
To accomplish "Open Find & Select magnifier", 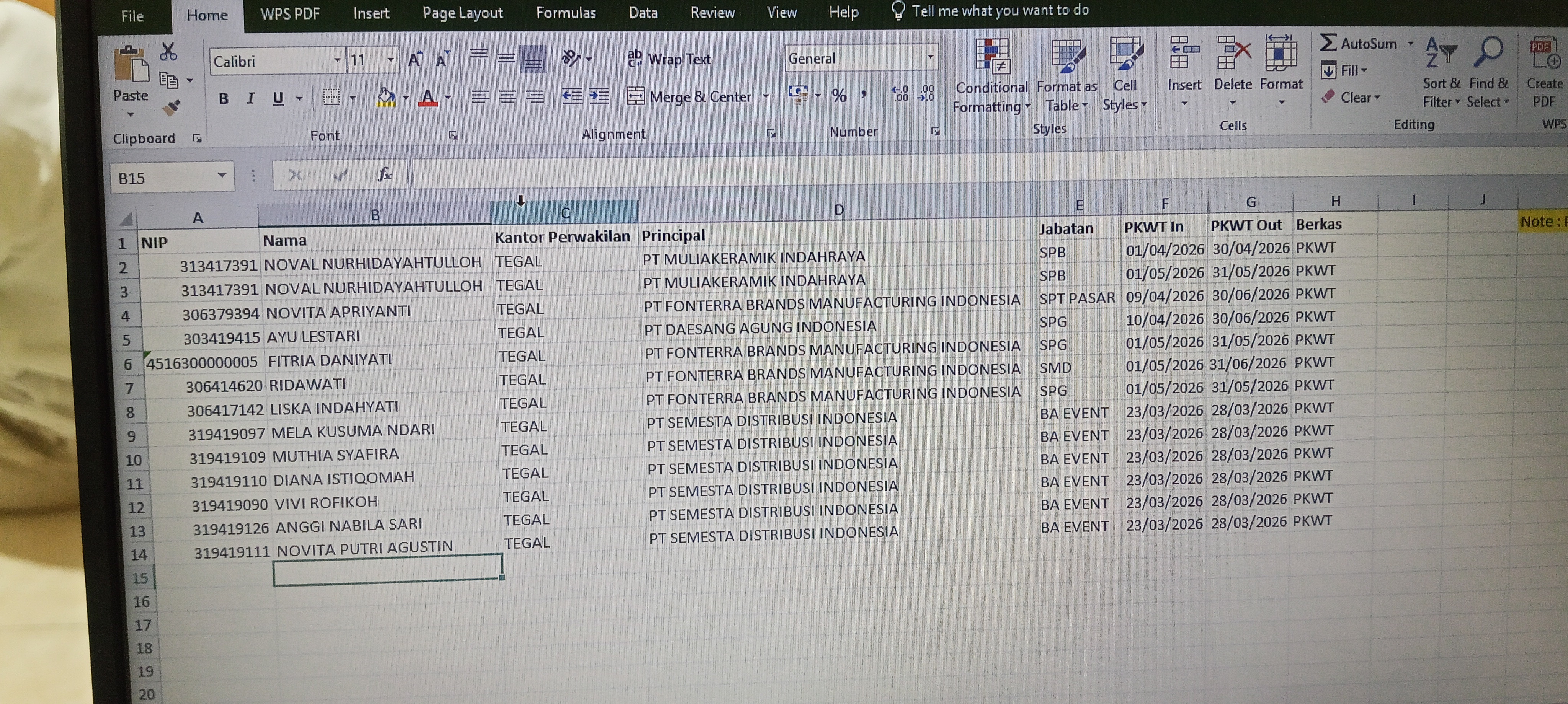I will [1488, 72].
